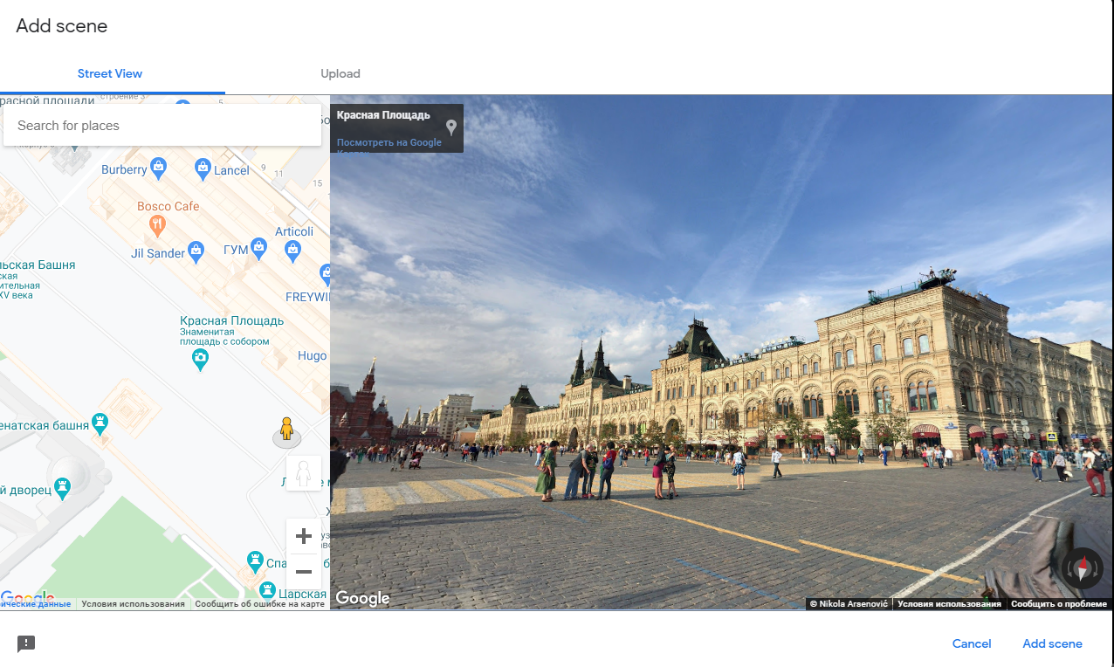The height and width of the screenshot is (667, 1114).
Task: Open the feedback icon at bottom left
Action: tap(27, 644)
